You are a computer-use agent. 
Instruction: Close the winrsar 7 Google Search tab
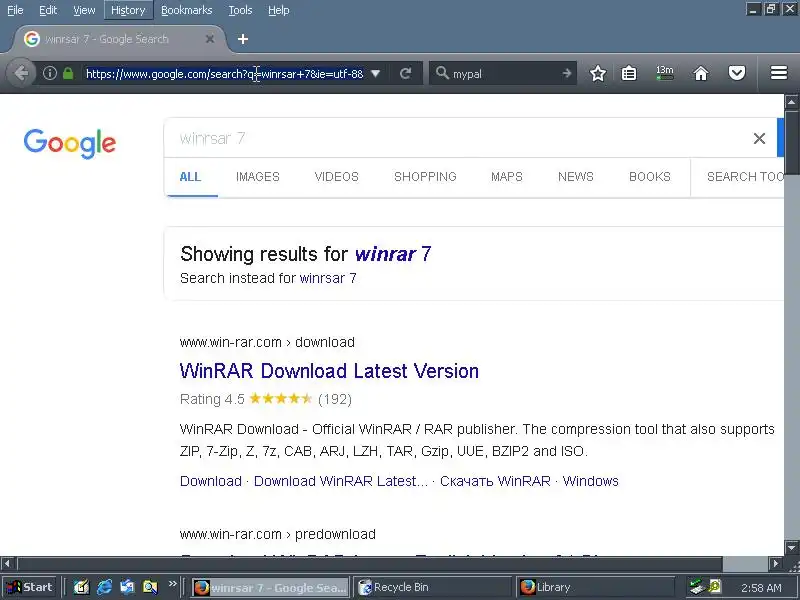[210, 39]
